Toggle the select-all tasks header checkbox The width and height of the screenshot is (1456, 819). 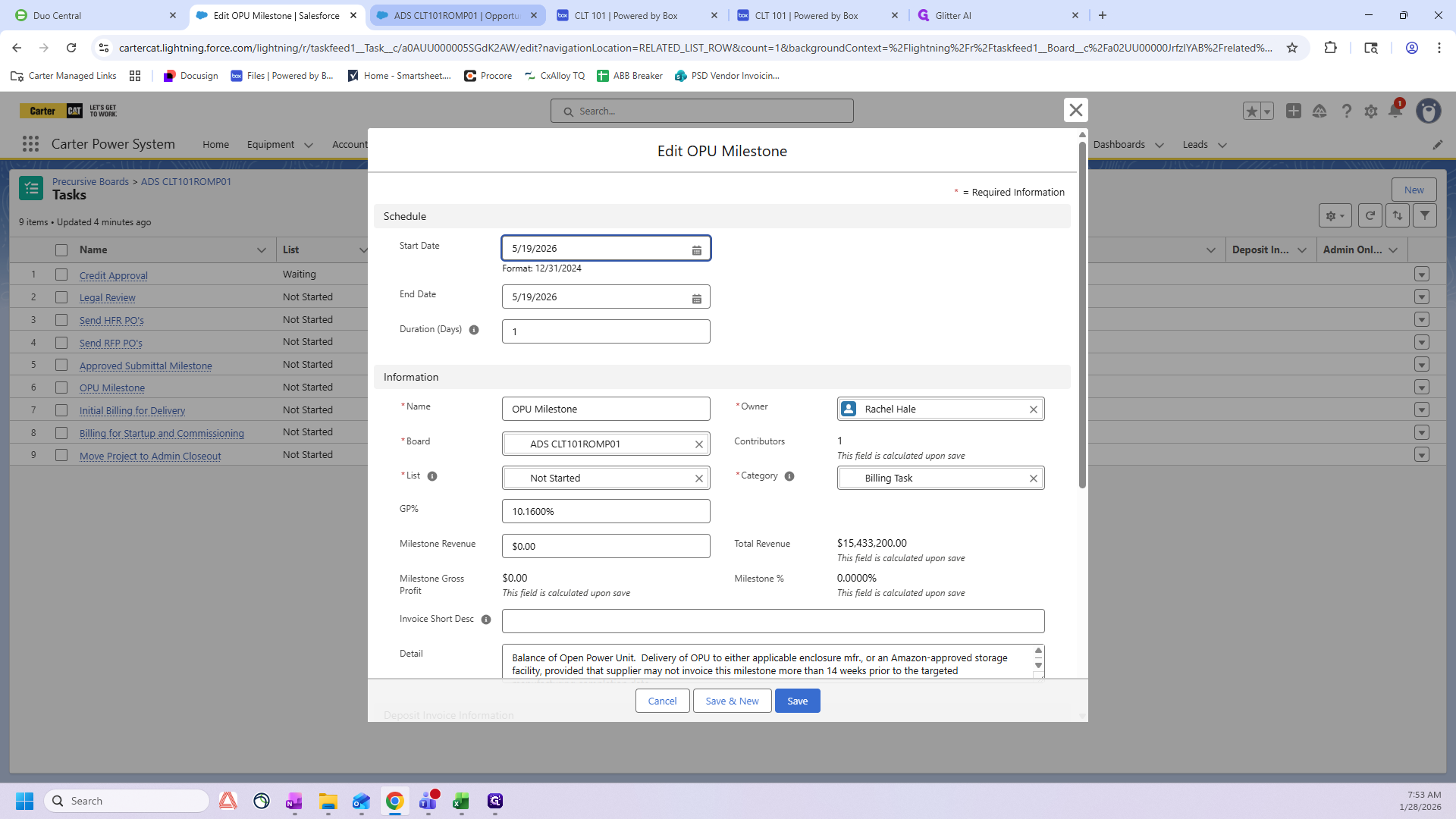coord(61,250)
